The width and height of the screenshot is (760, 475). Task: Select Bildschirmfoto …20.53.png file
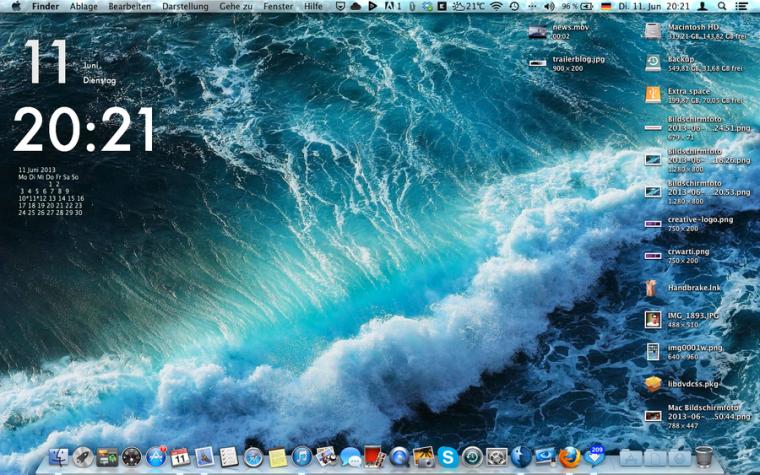(653, 192)
